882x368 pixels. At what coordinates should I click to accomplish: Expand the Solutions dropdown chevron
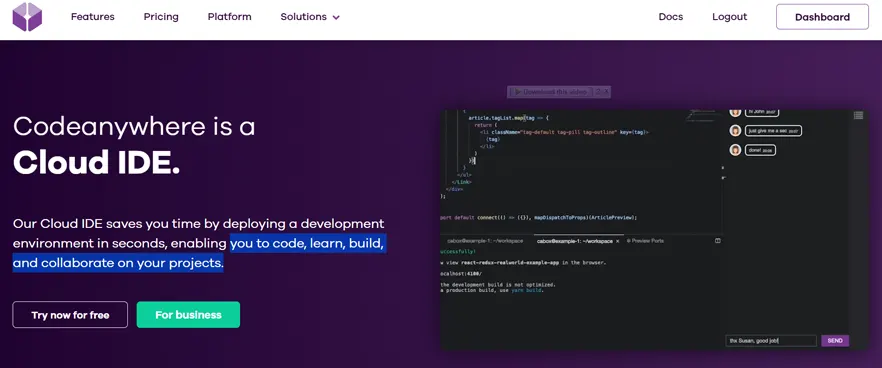pyautogui.click(x=336, y=17)
